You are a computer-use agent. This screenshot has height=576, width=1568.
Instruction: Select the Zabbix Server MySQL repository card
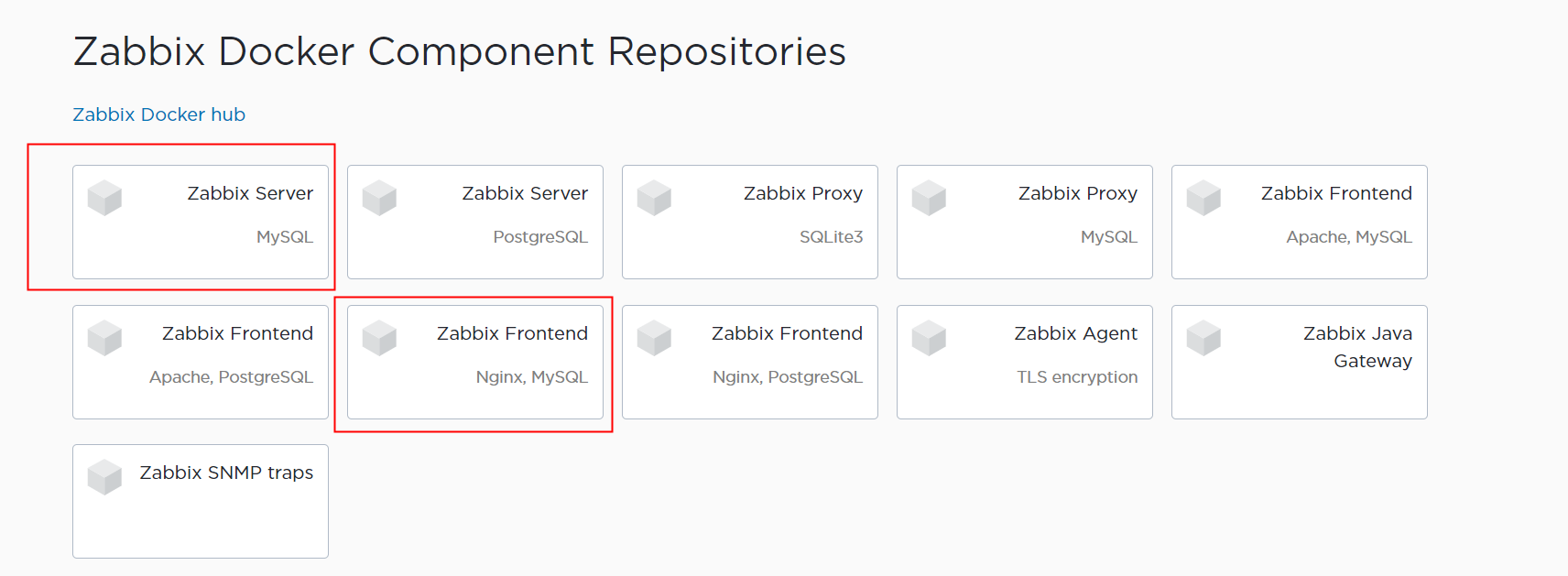[201, 222]
